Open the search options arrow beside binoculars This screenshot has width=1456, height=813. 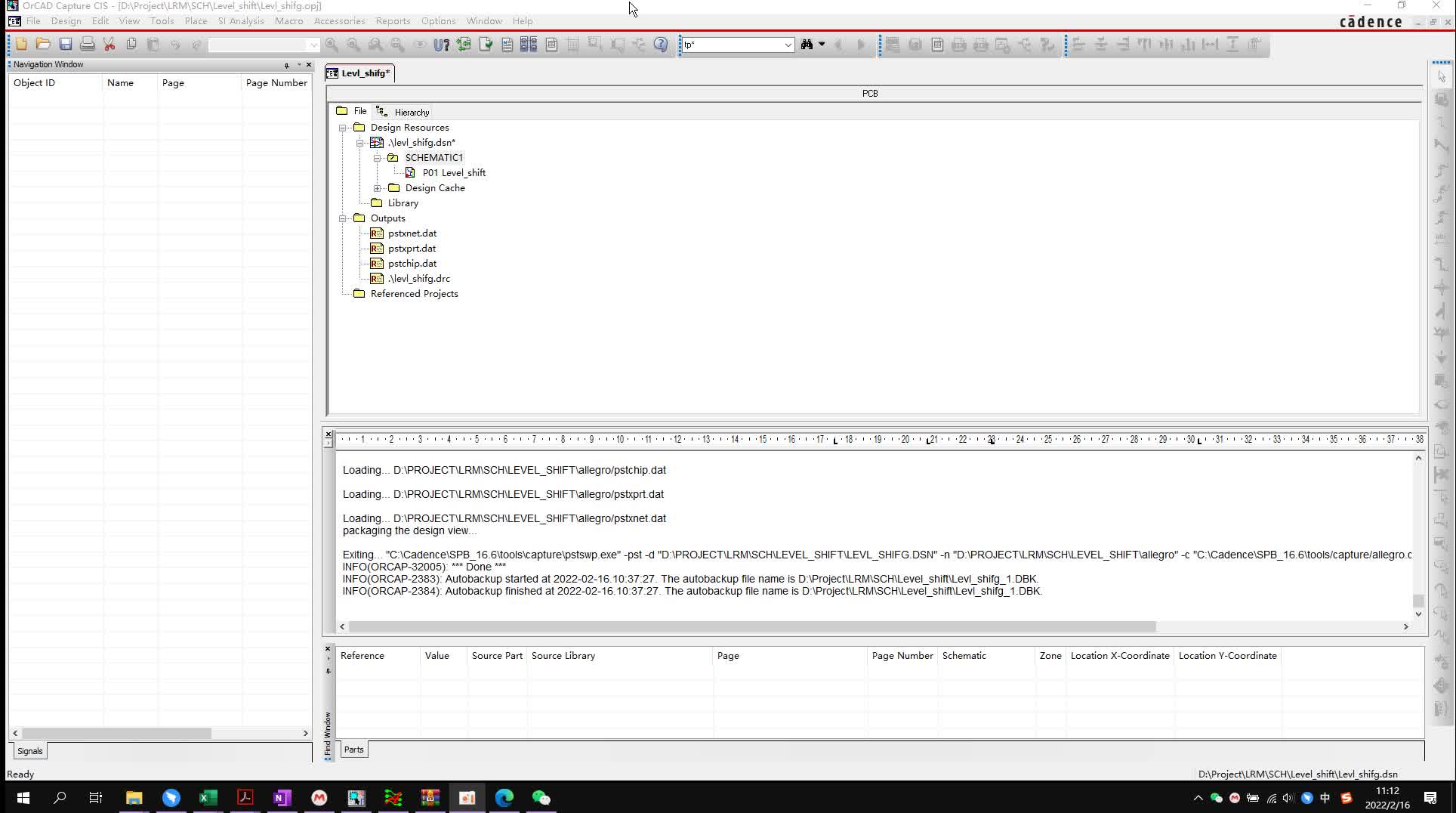click(822, 45)
